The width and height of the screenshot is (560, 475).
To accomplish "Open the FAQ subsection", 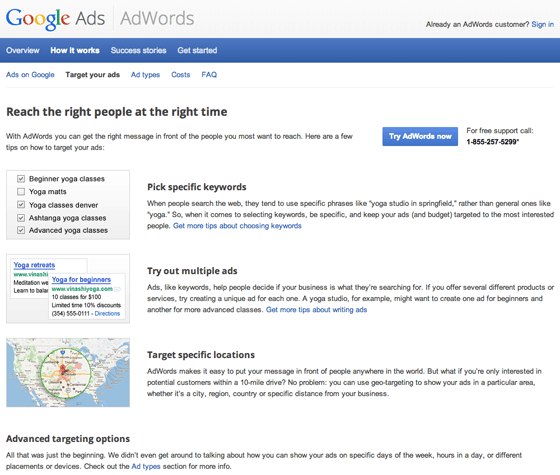I will [209, 75].
